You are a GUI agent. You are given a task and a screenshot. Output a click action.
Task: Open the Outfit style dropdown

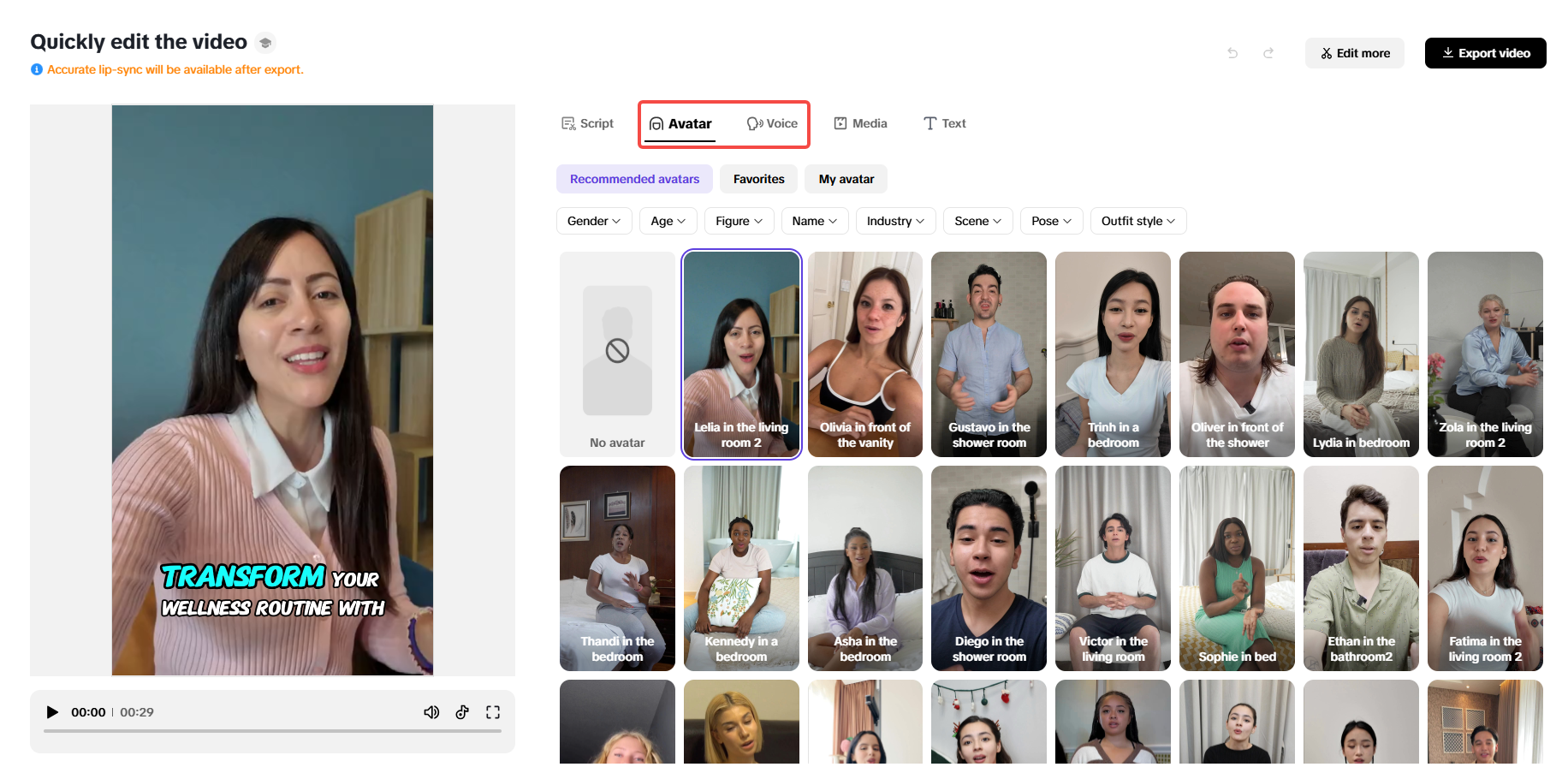coord(1137,220)
